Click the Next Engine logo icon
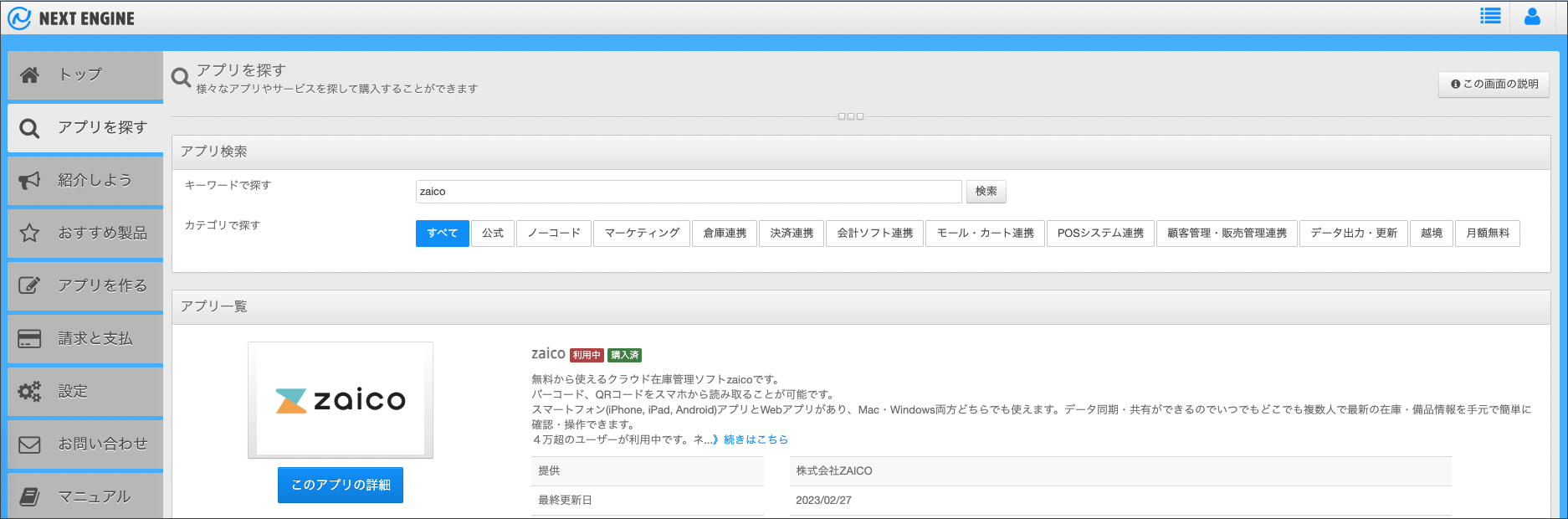This screenshot has height=519, width=1568. click(x=19, y=18)
